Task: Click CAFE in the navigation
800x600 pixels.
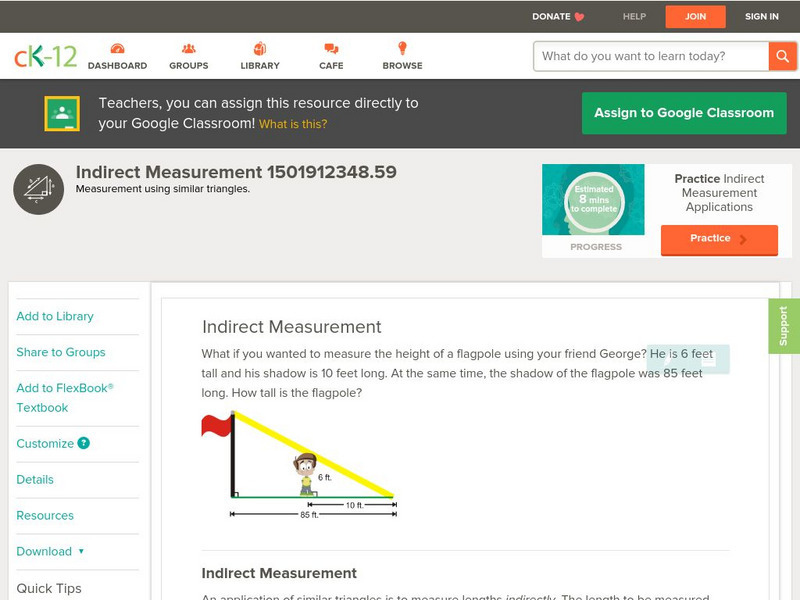Action: pos(331,66)
